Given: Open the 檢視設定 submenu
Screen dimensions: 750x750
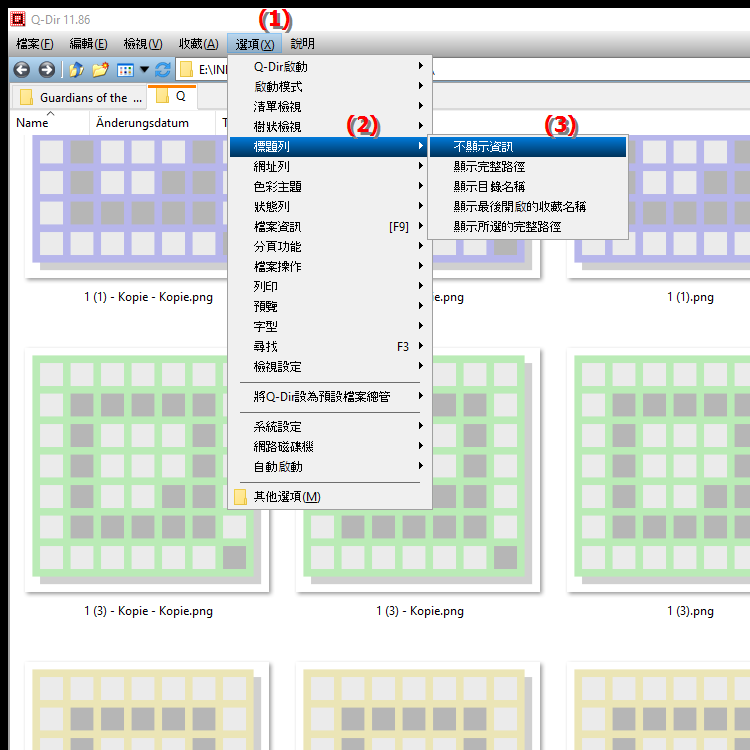Looking at the screenshot, I should click(330, 367).
